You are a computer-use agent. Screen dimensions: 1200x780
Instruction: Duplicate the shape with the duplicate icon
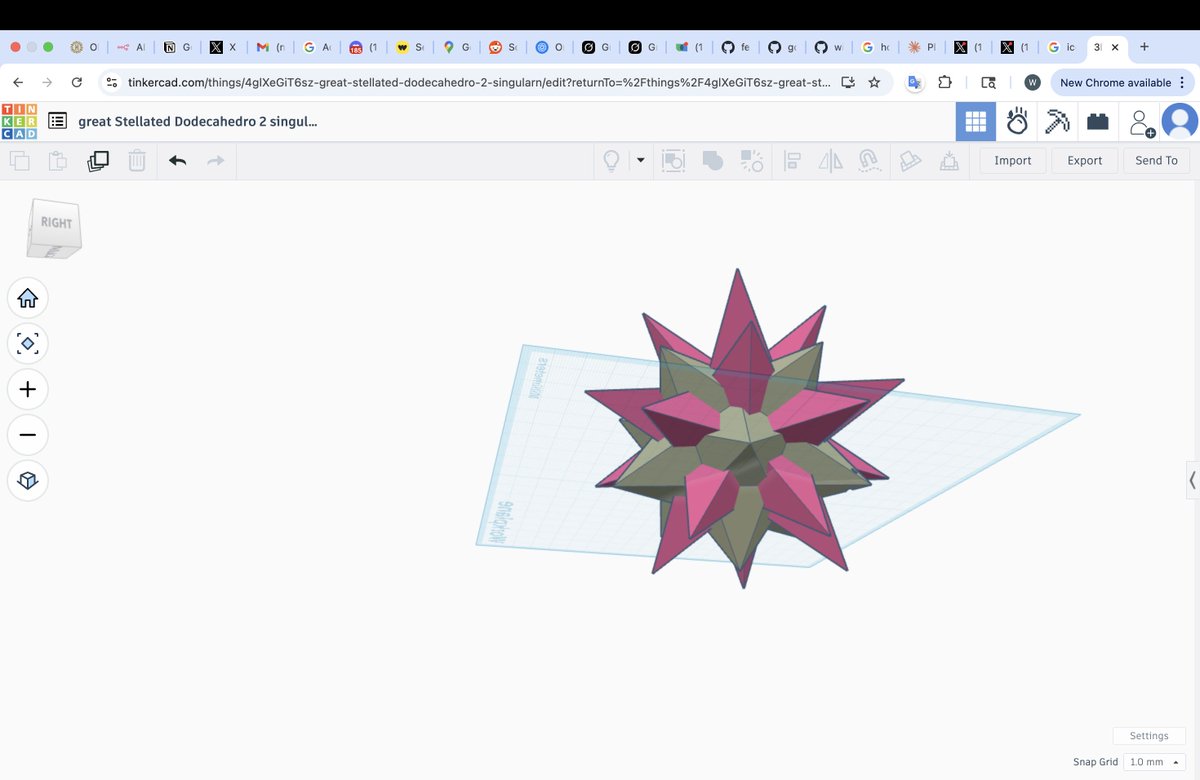[97, 160]
